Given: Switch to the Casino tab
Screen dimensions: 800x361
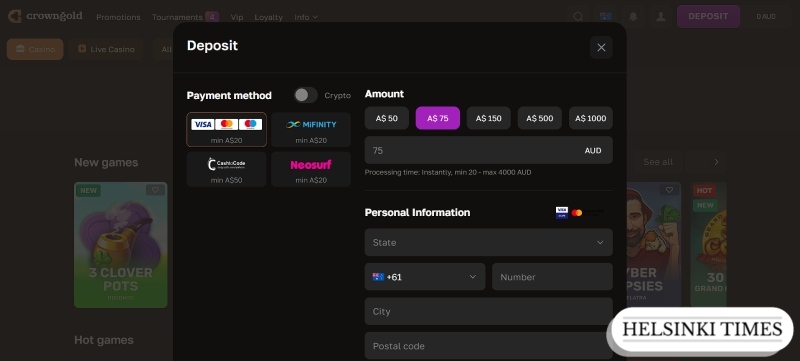Looking at the screenshot, I should click(35, 49).
